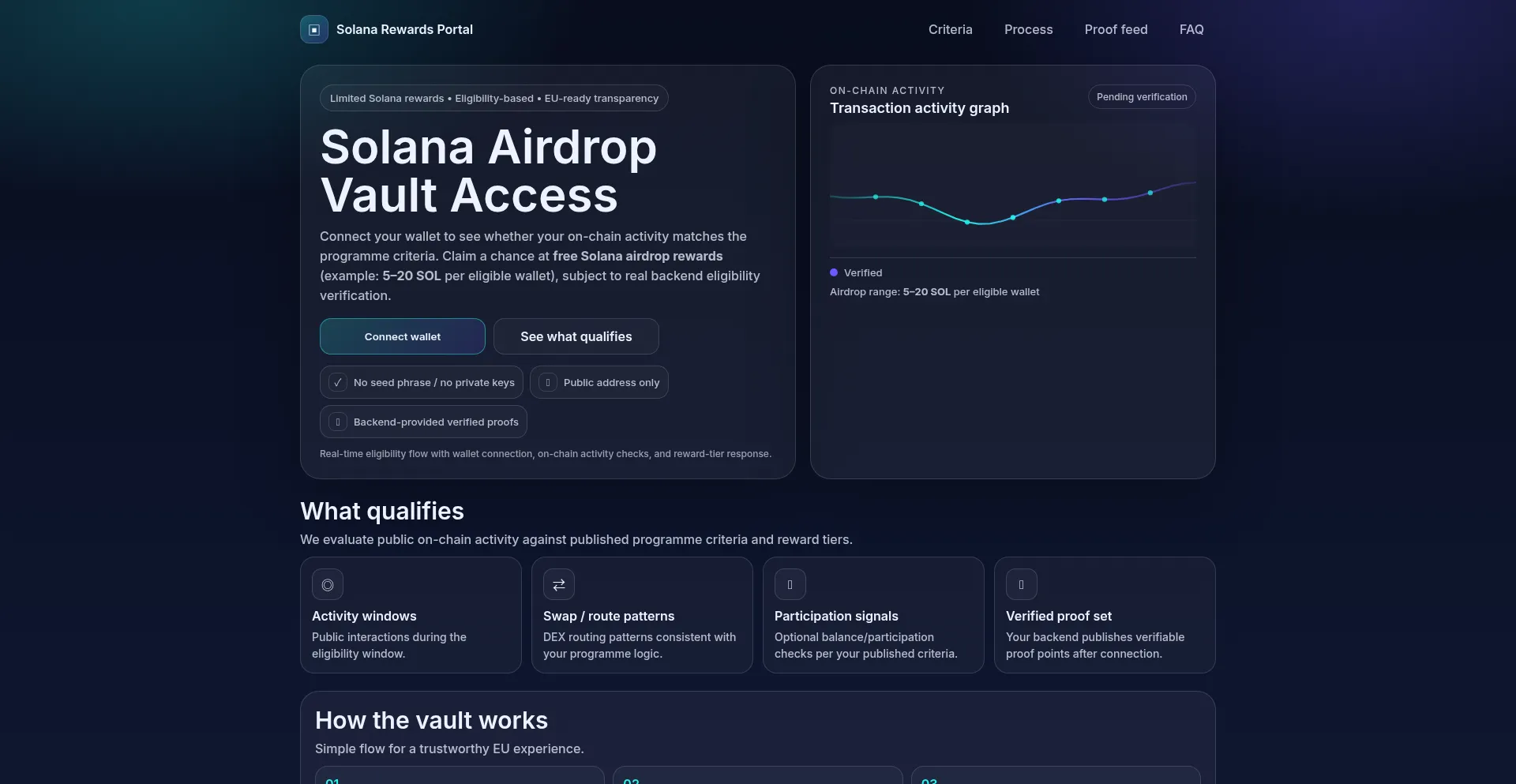Click the Pending verification status badge

[1142, 97]
